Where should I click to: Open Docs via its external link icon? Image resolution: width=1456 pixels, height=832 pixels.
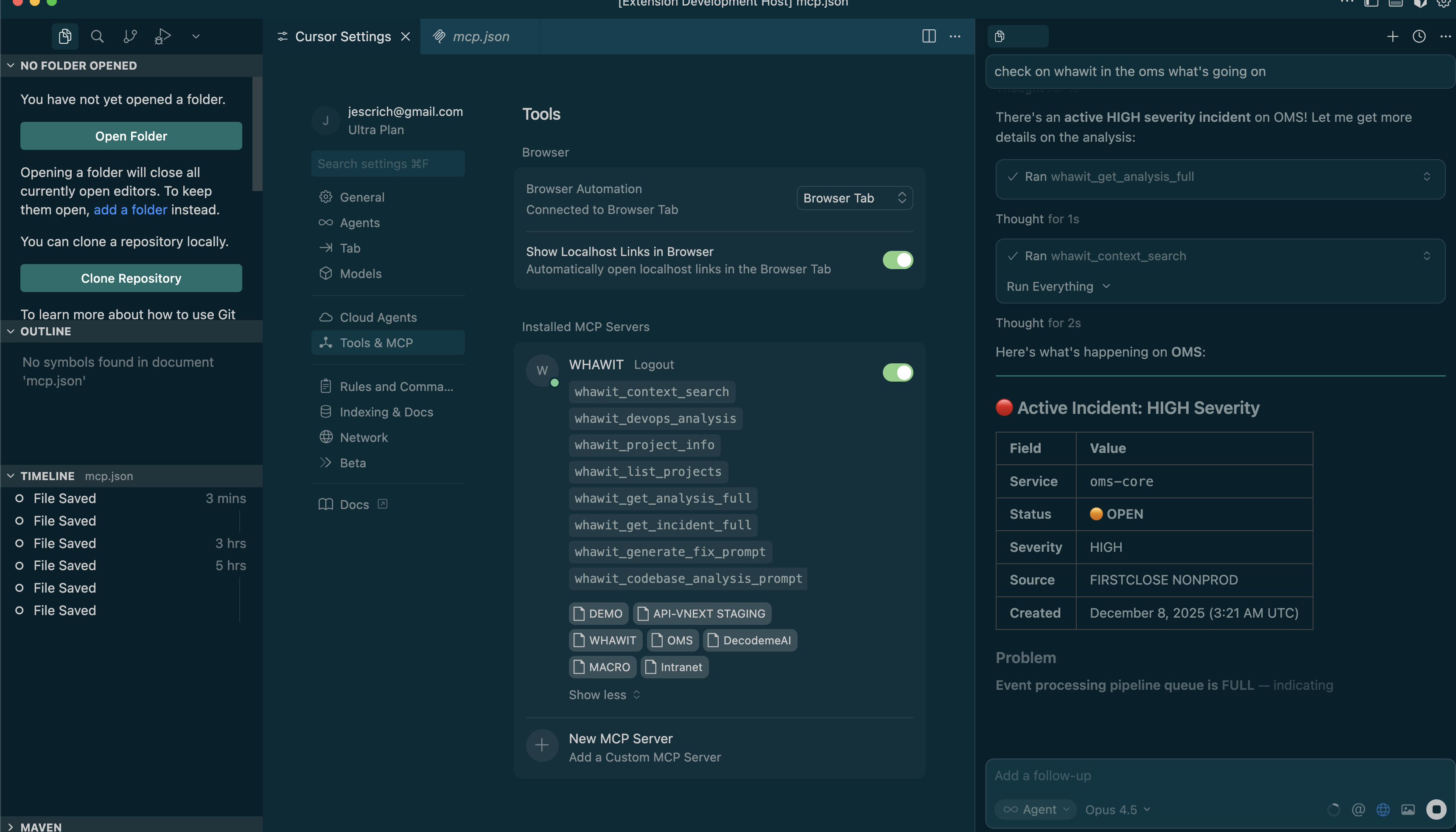382,503
